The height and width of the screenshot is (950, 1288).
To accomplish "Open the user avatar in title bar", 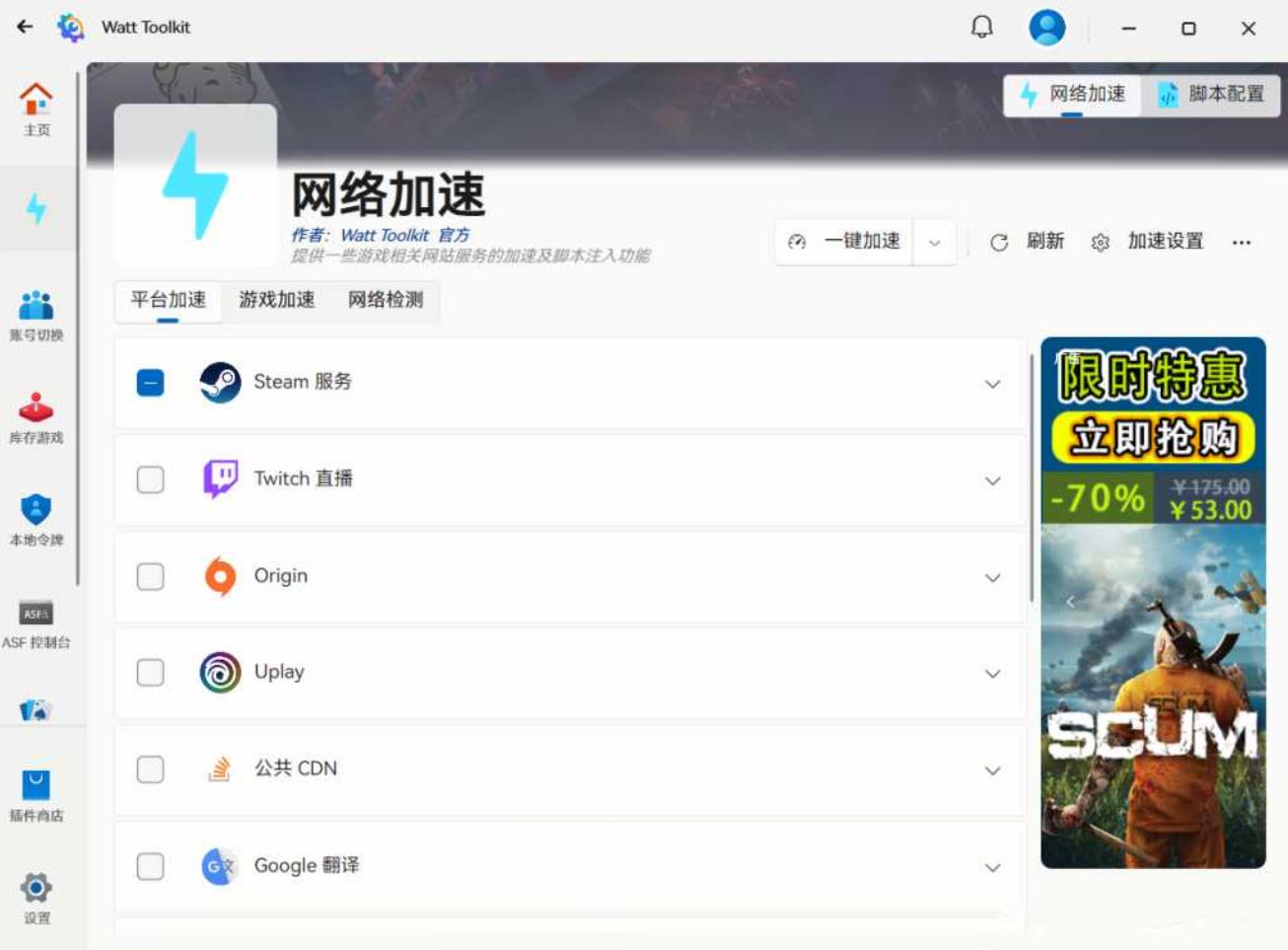I will coord(1046,27).
